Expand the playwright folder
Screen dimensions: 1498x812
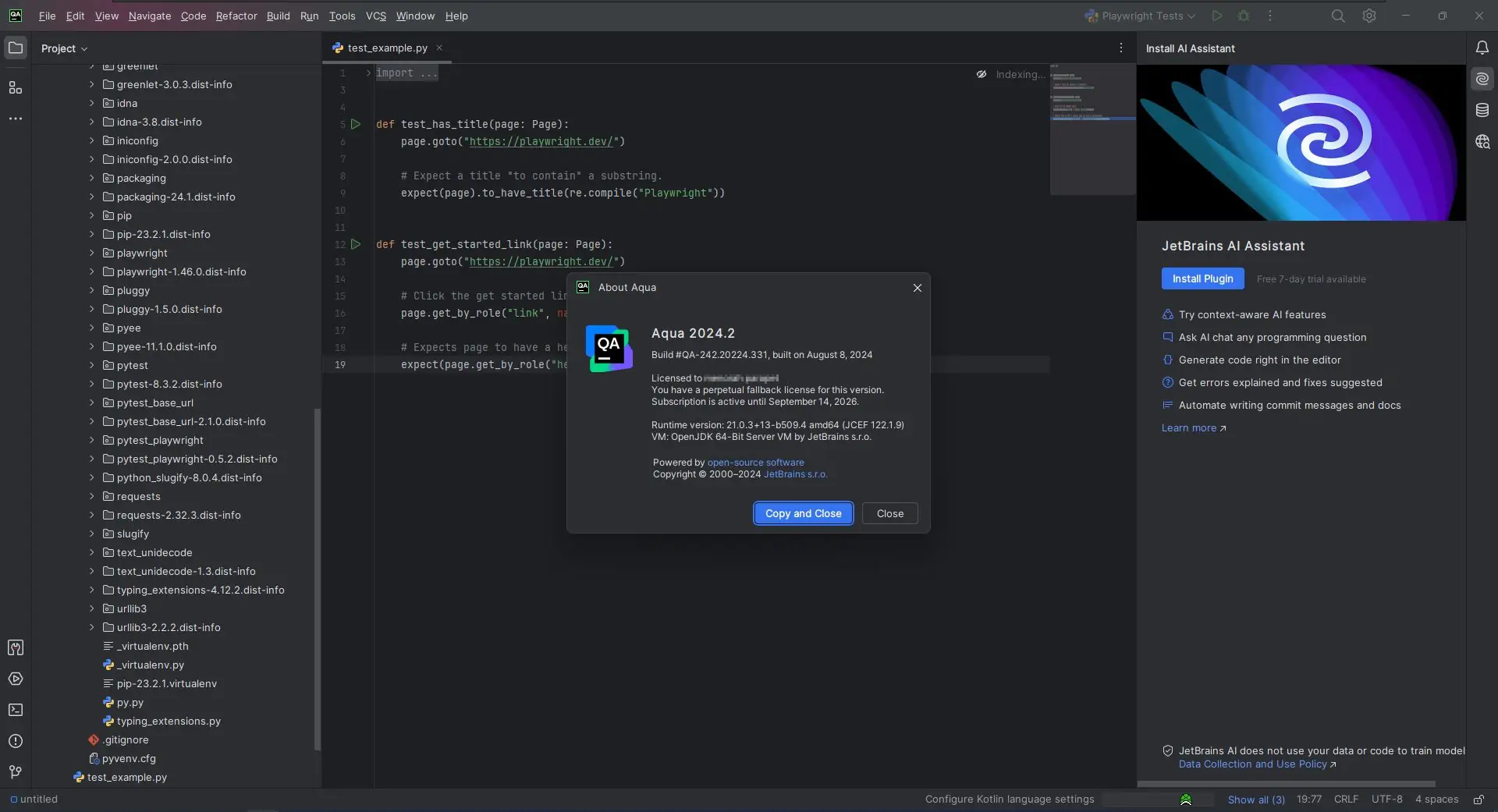pos(92,253)
